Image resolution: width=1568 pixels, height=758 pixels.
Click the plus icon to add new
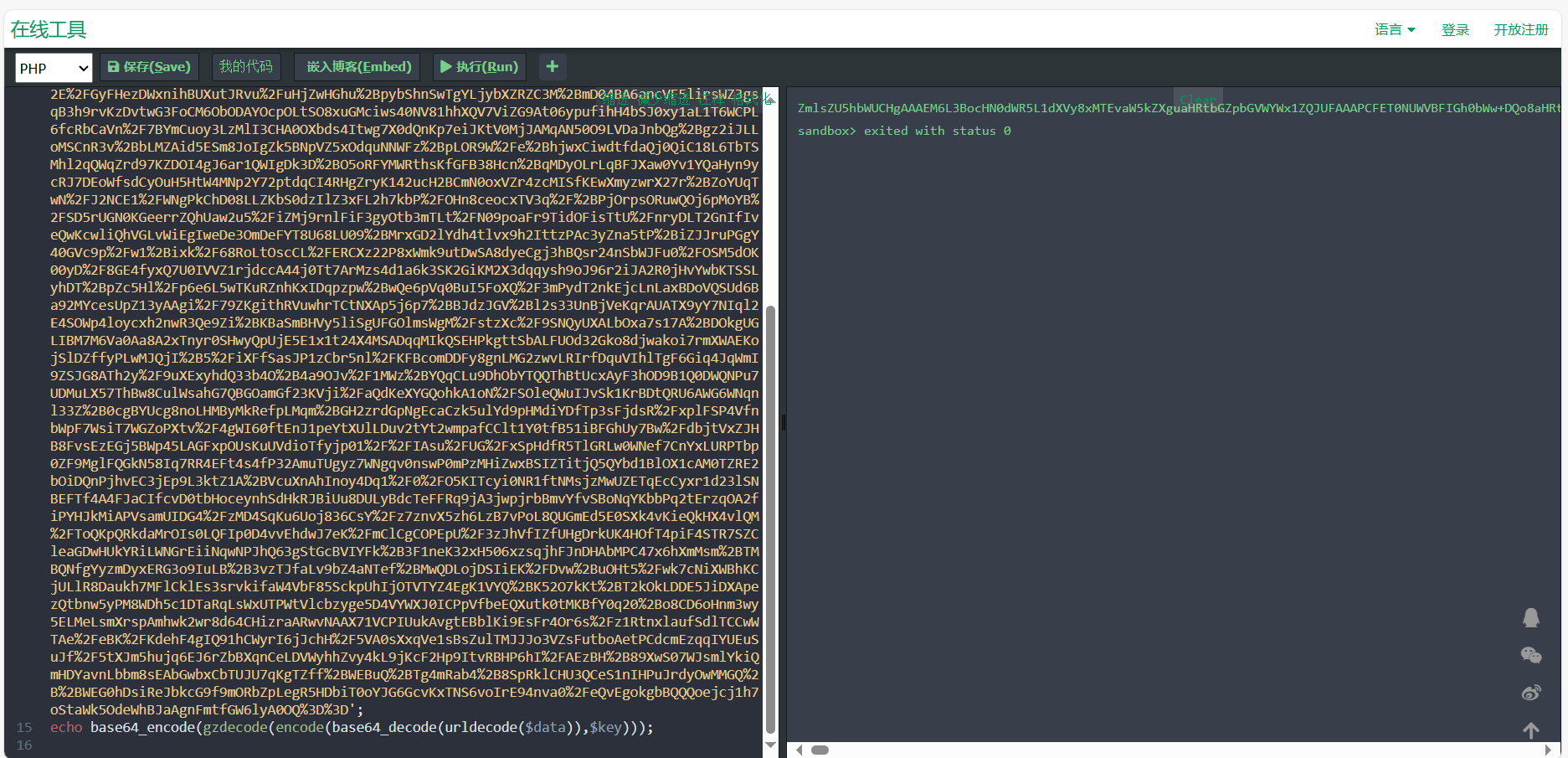pyautogui.click(x=552, y=66)
